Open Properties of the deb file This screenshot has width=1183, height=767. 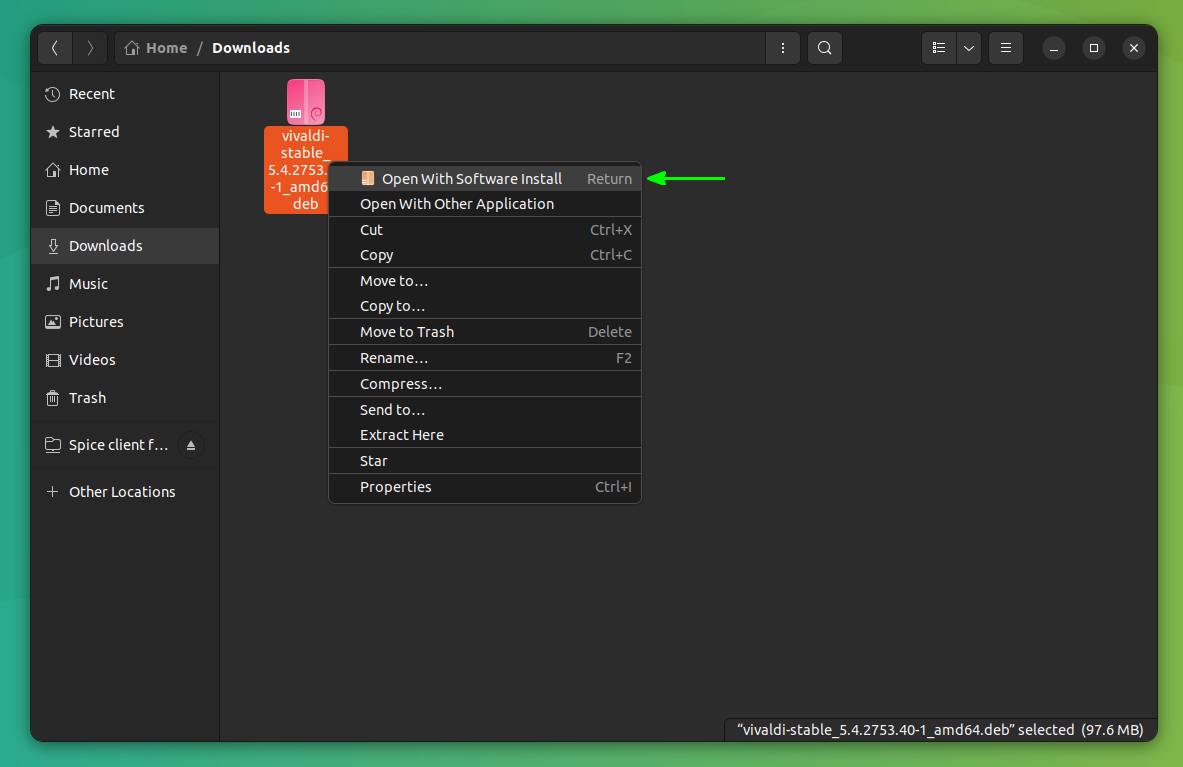pos(395,487)
